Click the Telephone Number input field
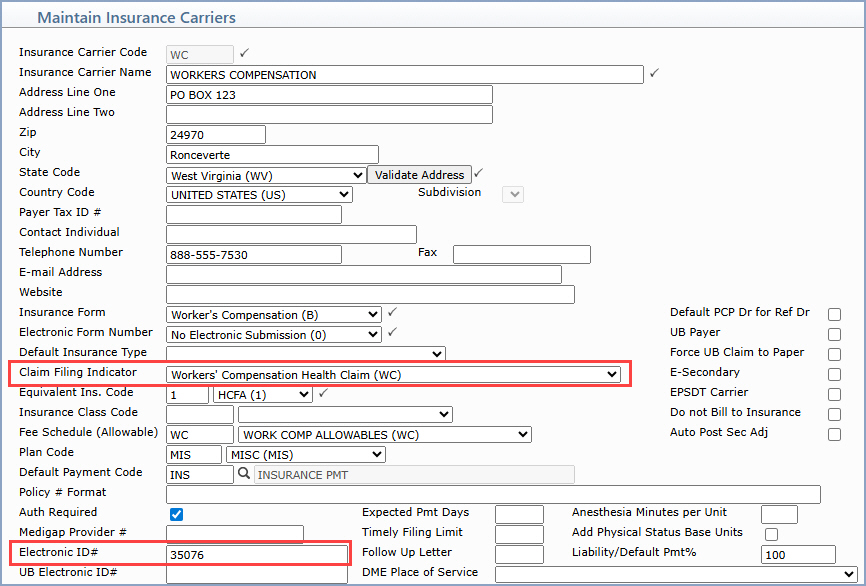 click(x=253, y=255)
